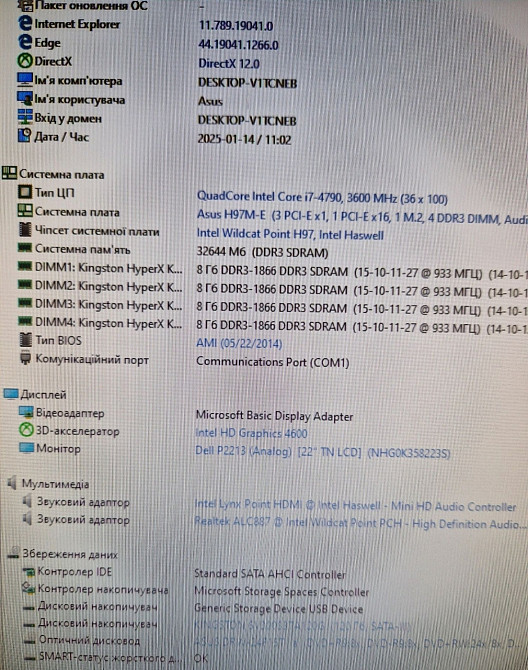Click the Контролер IDE icon

(x=29, y=571)
